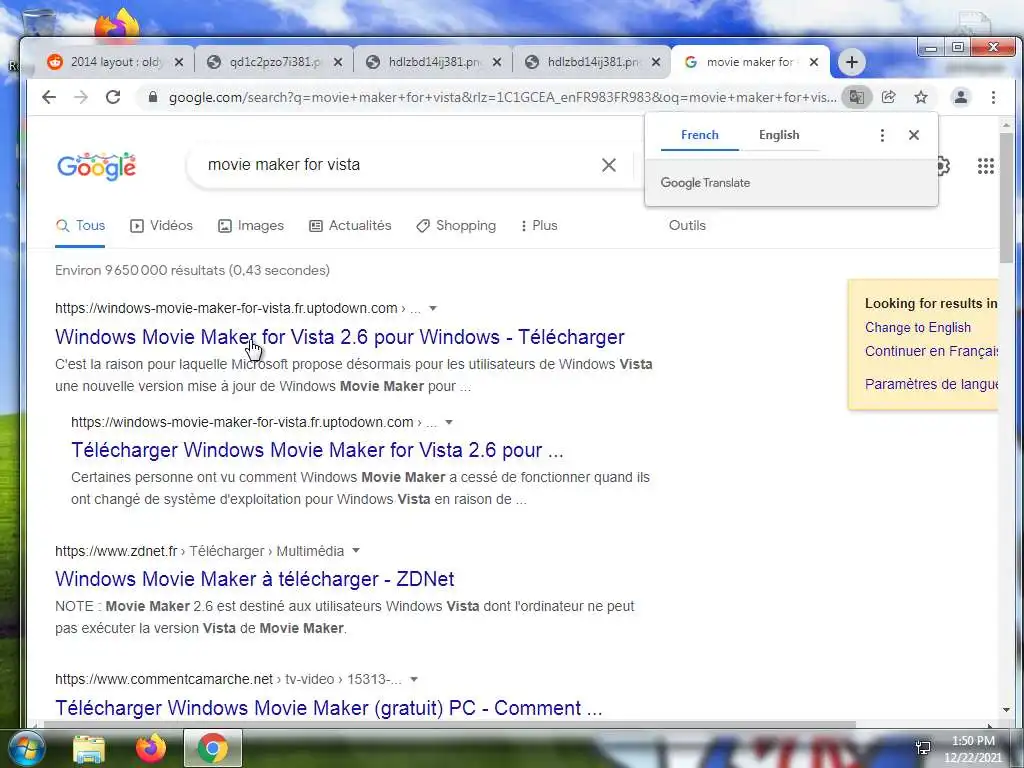This screenshot has height=768, width=1024.
Task: Open 'Paramètres de langue' link
Action: (x=931, y=384)
